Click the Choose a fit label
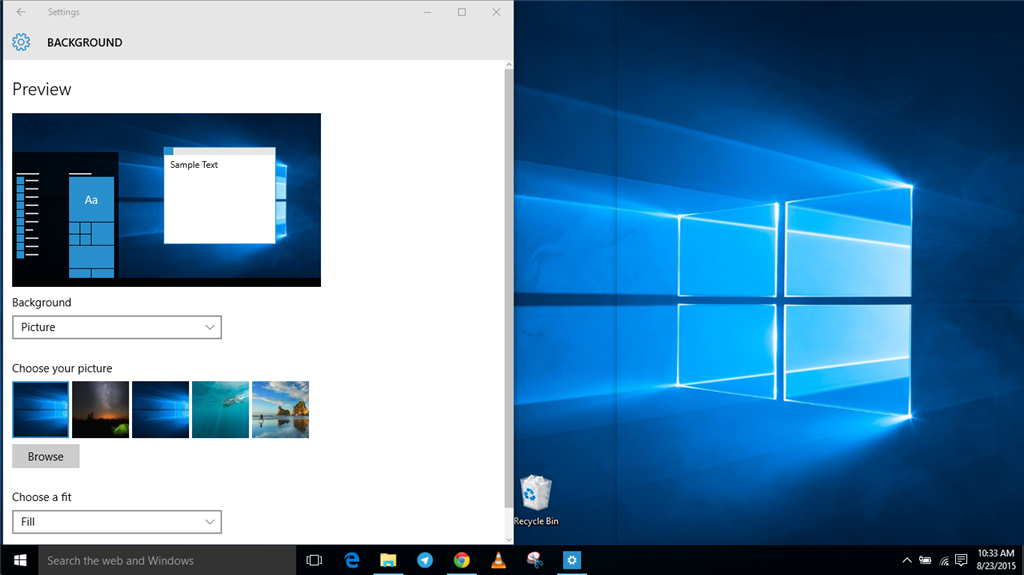 [x=42, y=497]
